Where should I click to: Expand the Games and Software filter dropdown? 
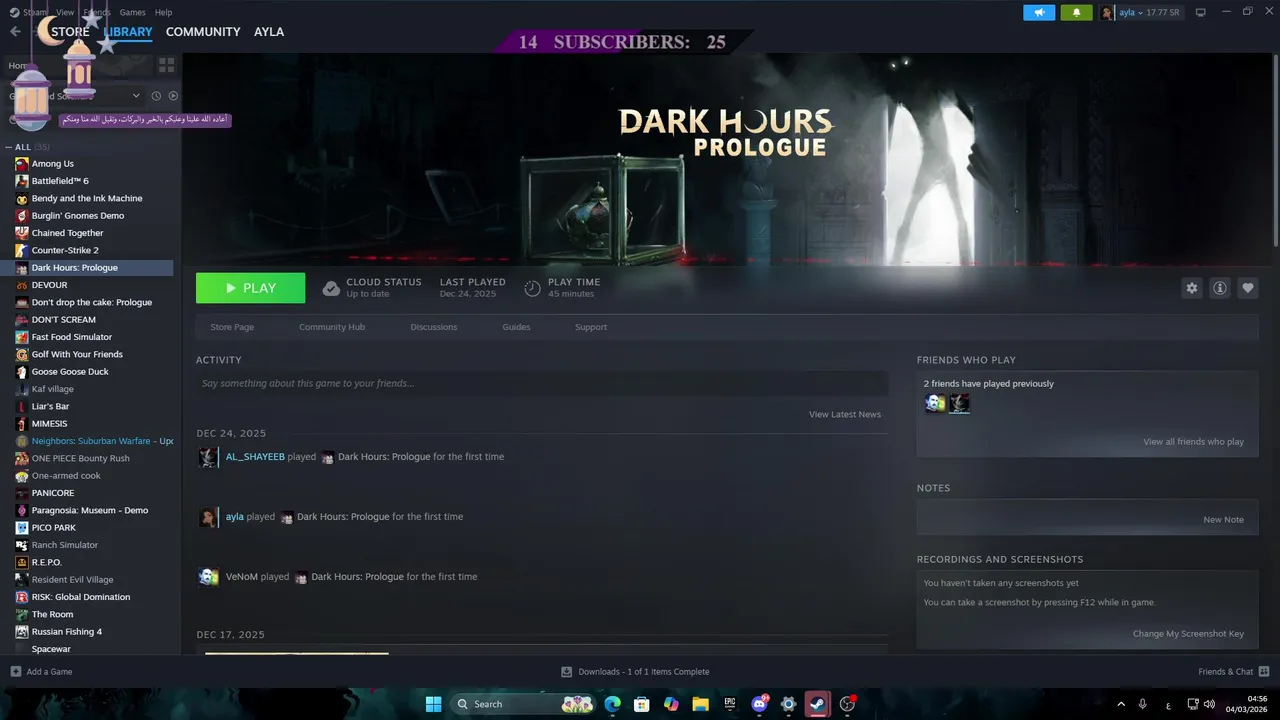136,96
